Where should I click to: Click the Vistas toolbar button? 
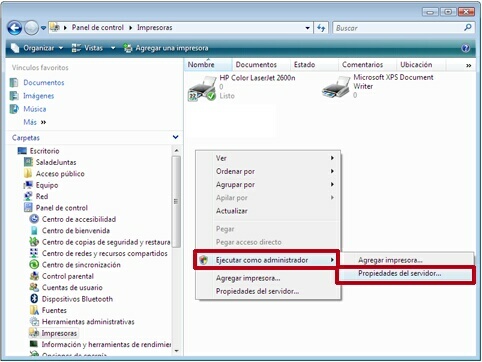88,48
